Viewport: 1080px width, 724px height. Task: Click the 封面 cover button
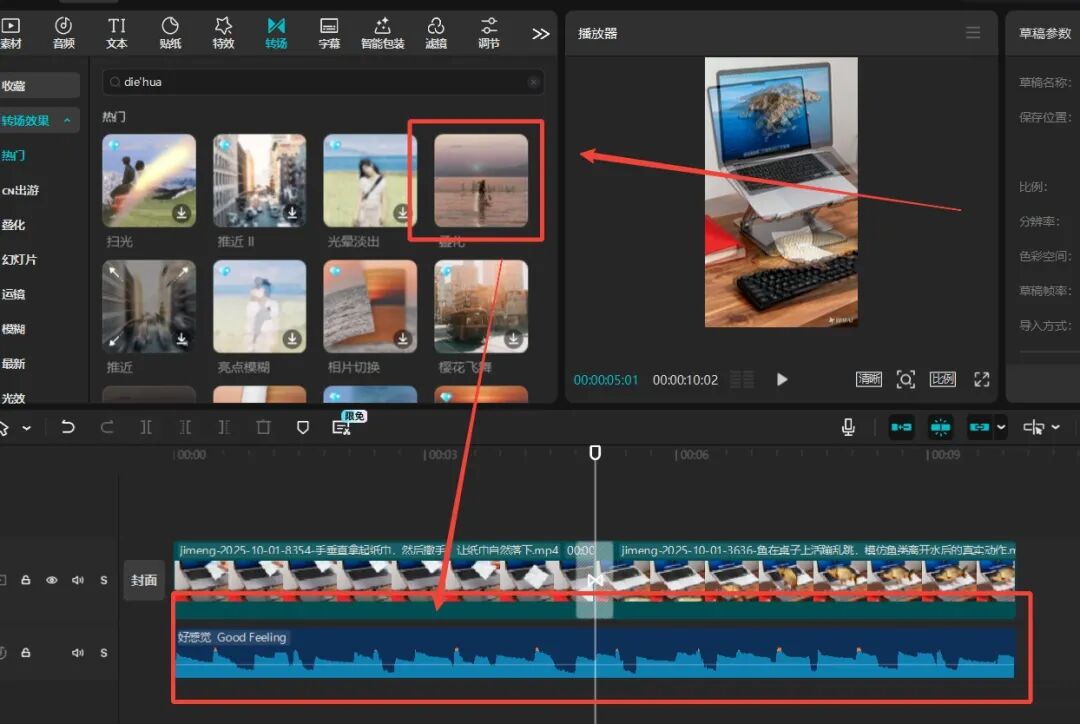[144, 580]
